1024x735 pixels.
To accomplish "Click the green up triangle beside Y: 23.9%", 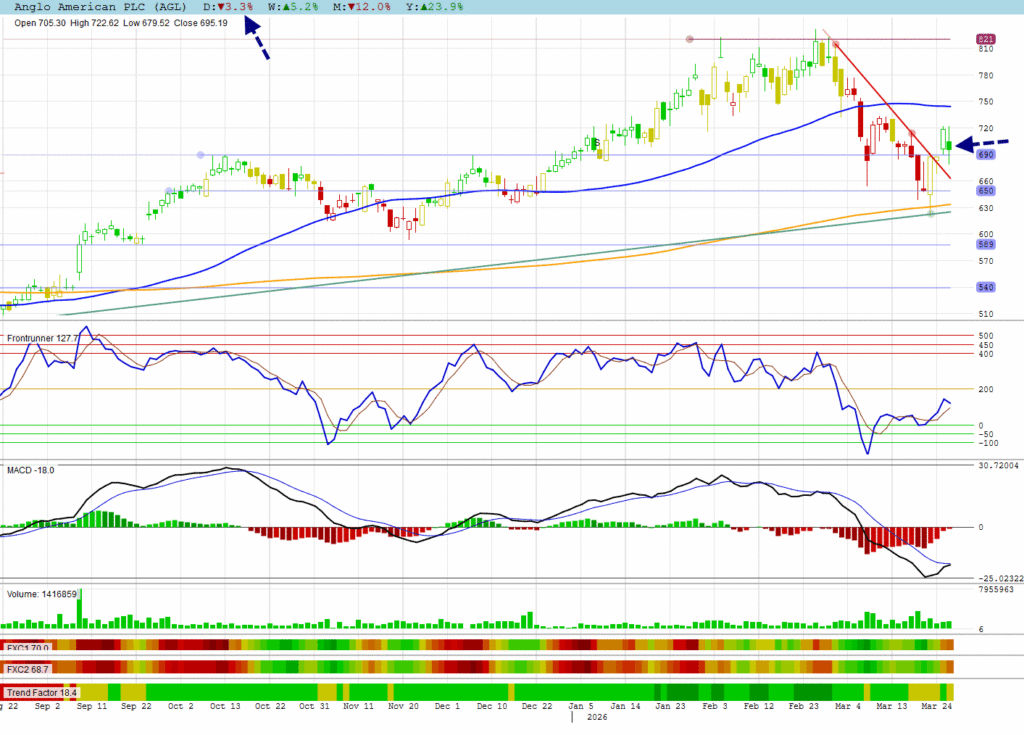I will 431,7.
